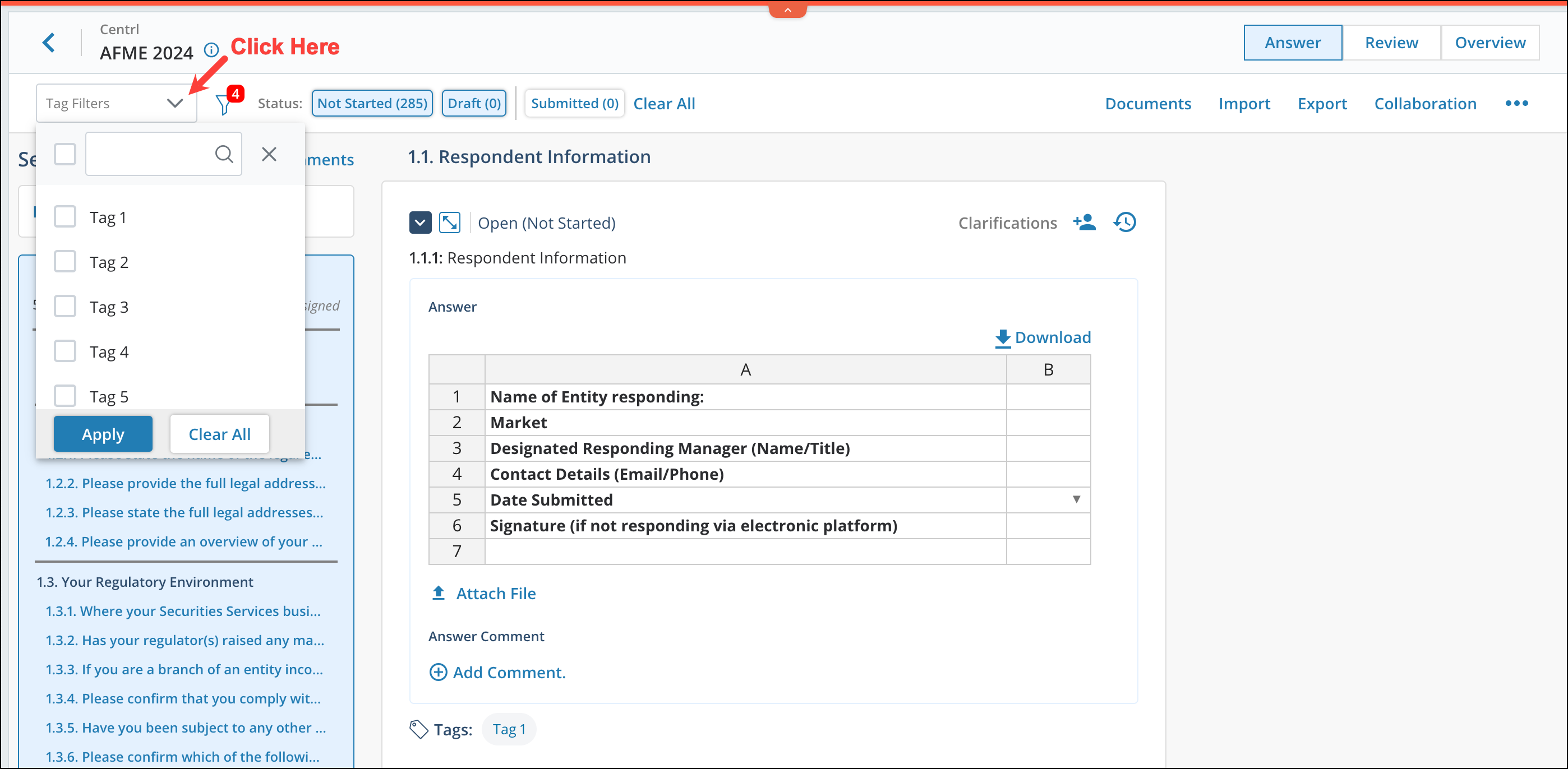Open the question history clock icon
The width and height of the screenshot is (1568, 769).
point(1124,222)
